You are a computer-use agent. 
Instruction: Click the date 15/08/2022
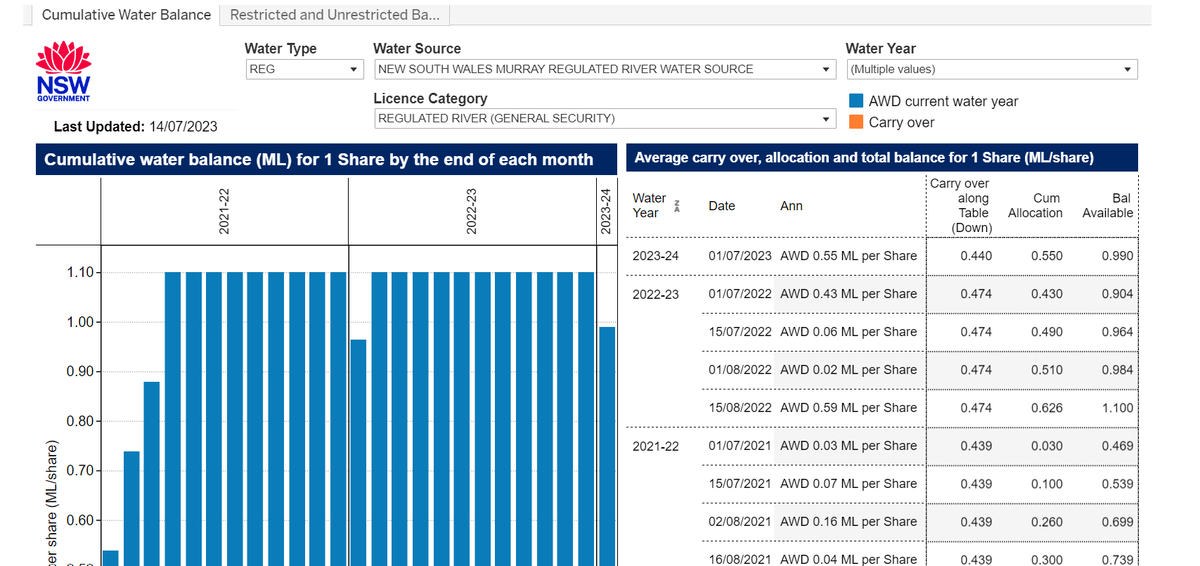tap(740, 408)
